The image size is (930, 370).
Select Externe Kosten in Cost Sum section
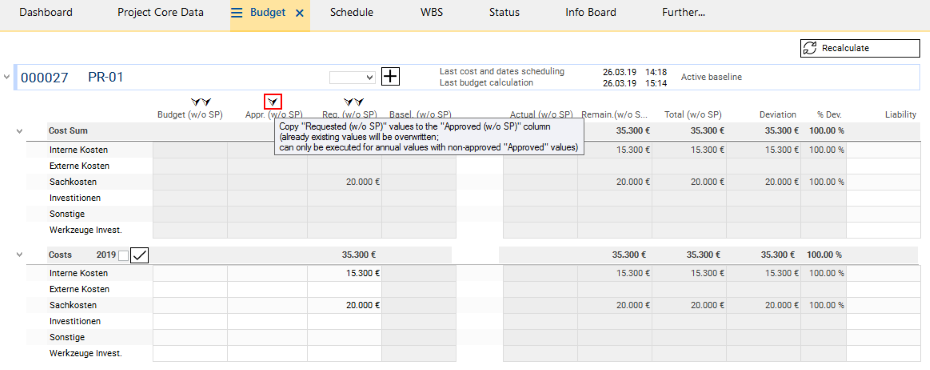pos(79,166)
